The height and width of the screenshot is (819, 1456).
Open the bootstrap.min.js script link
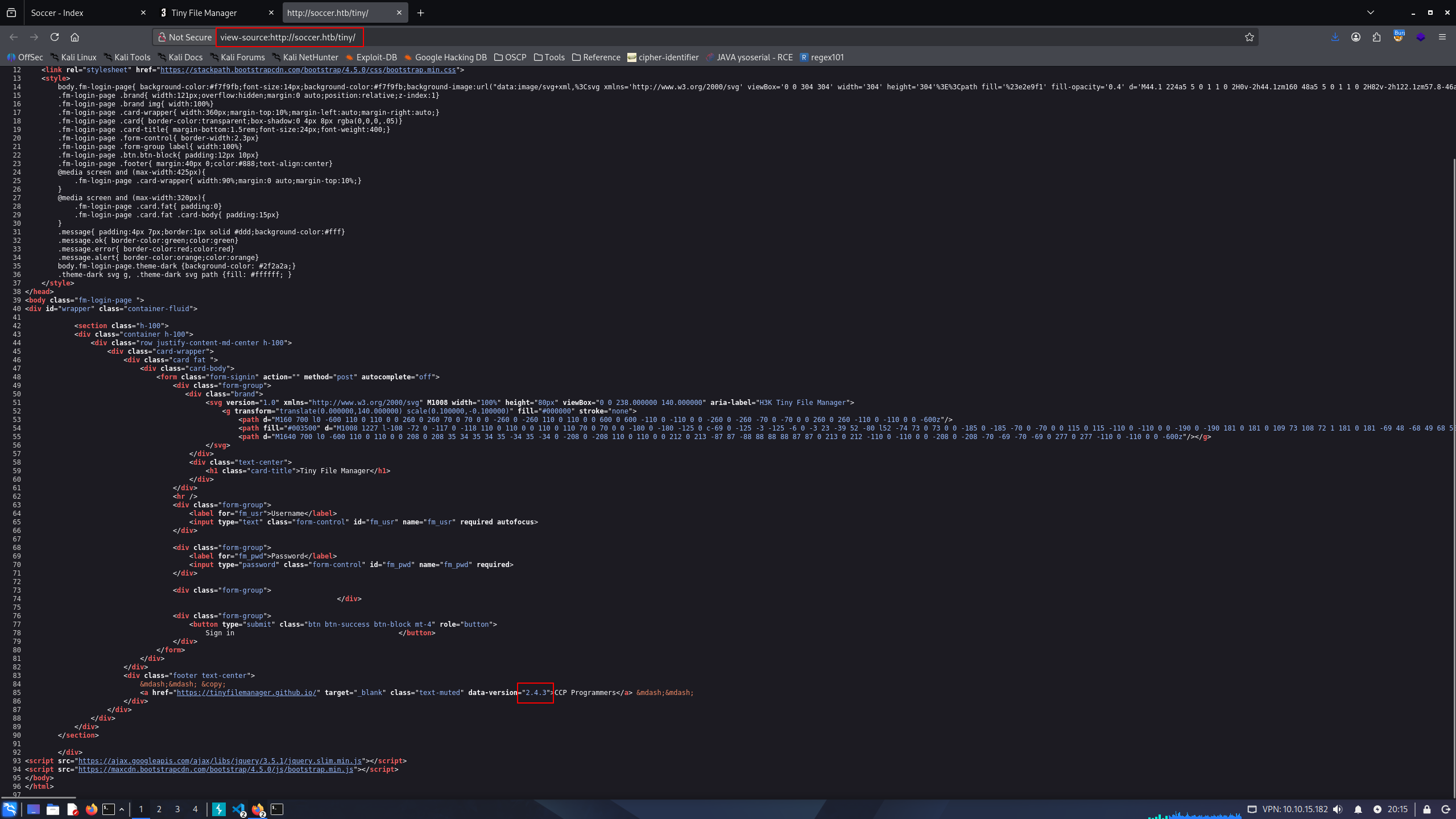click(216, 770)
